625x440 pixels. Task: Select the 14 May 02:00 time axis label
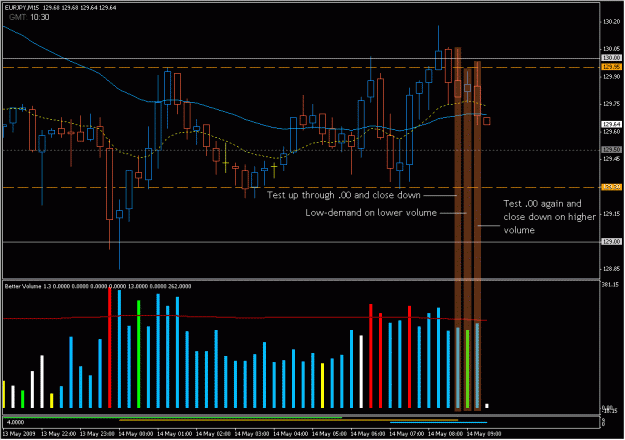pos(213,434)
